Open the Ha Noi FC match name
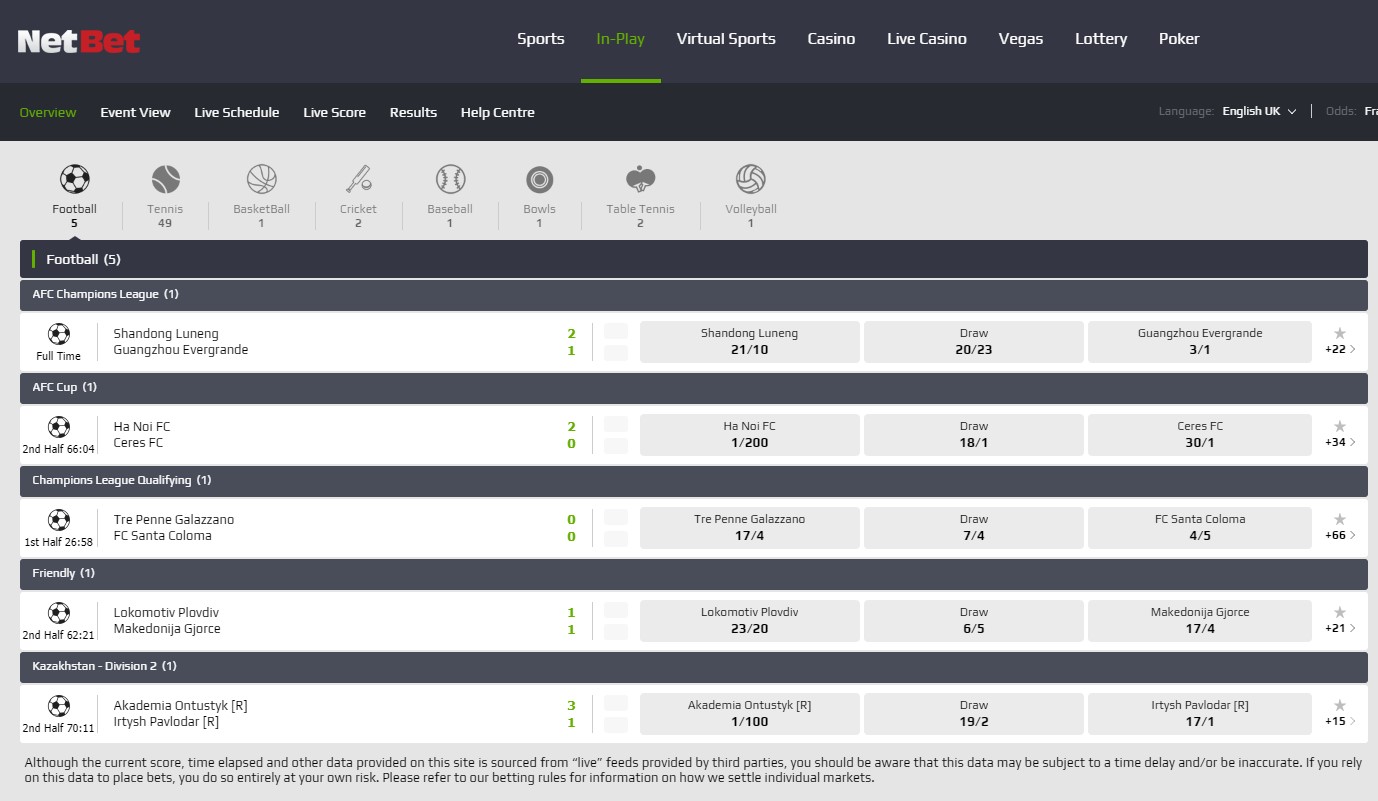 [x=142, y=427]
